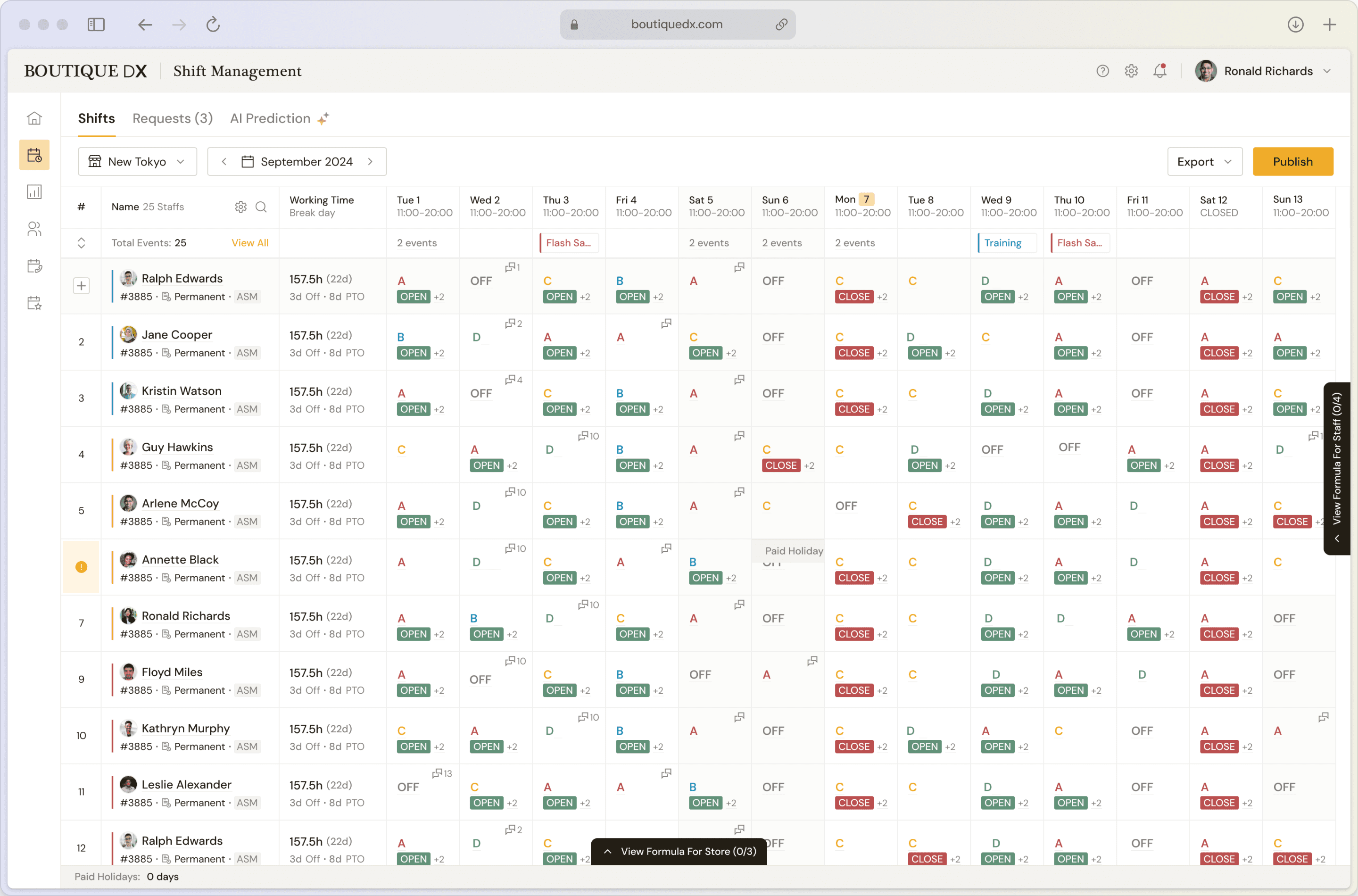Open the help question mark icon
The image size is (1358, 896).
coord(1102,71)
